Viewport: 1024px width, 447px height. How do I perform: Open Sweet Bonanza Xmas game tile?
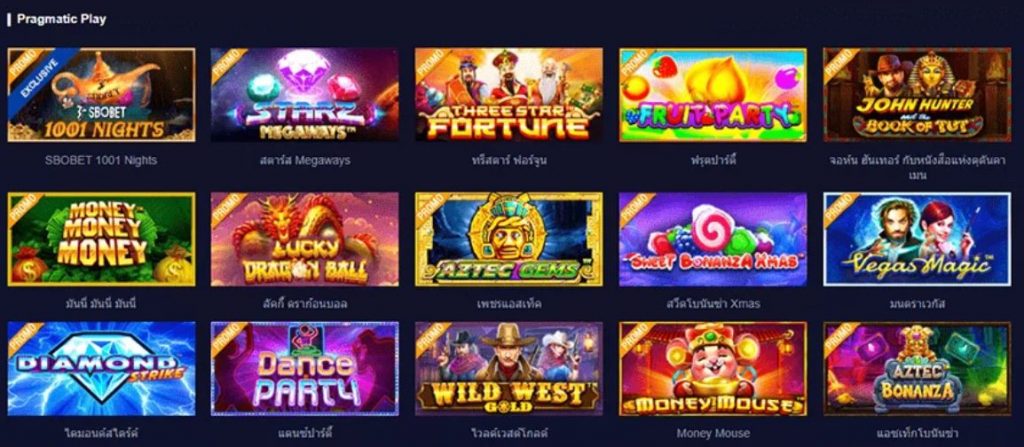pos(712,239)
